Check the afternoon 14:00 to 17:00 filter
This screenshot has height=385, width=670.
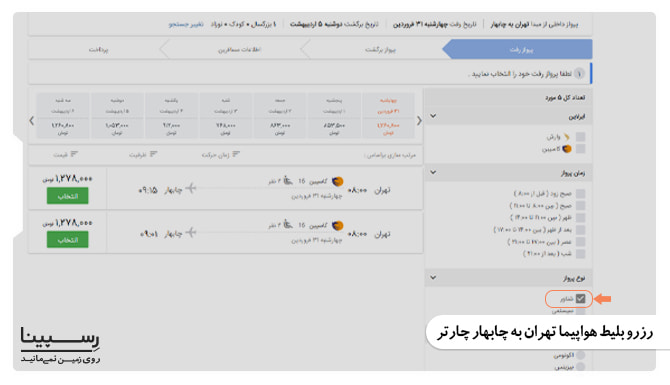(x=580, y=229)
